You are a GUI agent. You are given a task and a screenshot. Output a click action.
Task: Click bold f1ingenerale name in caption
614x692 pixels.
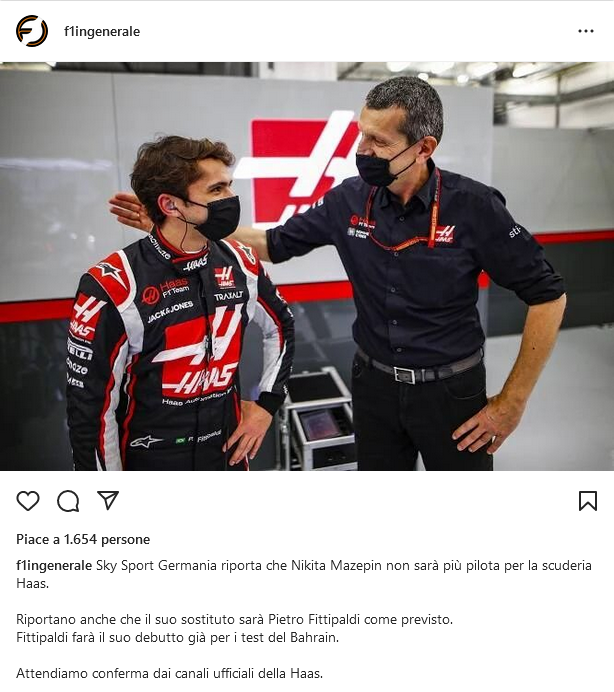(54, 565)
